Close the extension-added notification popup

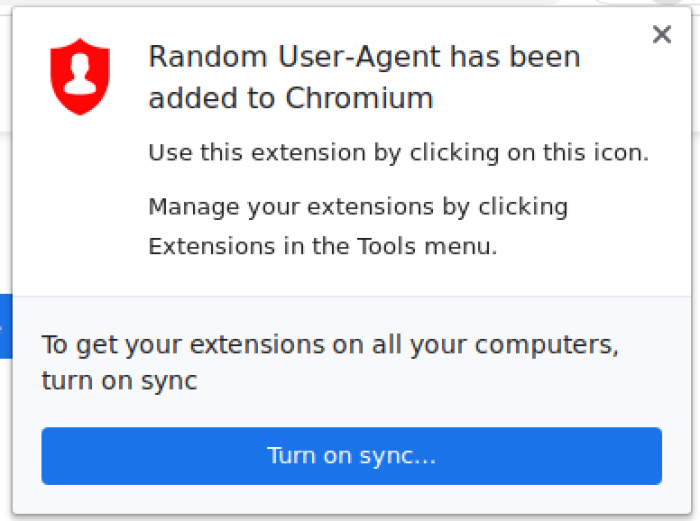[661, 35]
